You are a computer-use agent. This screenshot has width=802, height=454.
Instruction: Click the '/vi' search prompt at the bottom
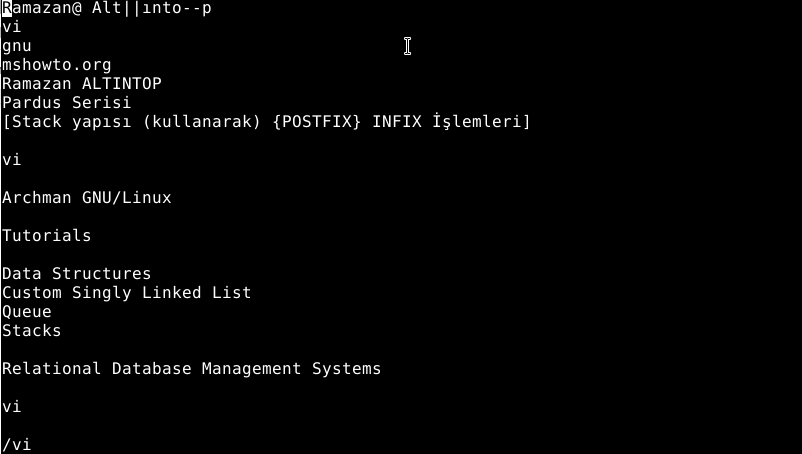17,445
